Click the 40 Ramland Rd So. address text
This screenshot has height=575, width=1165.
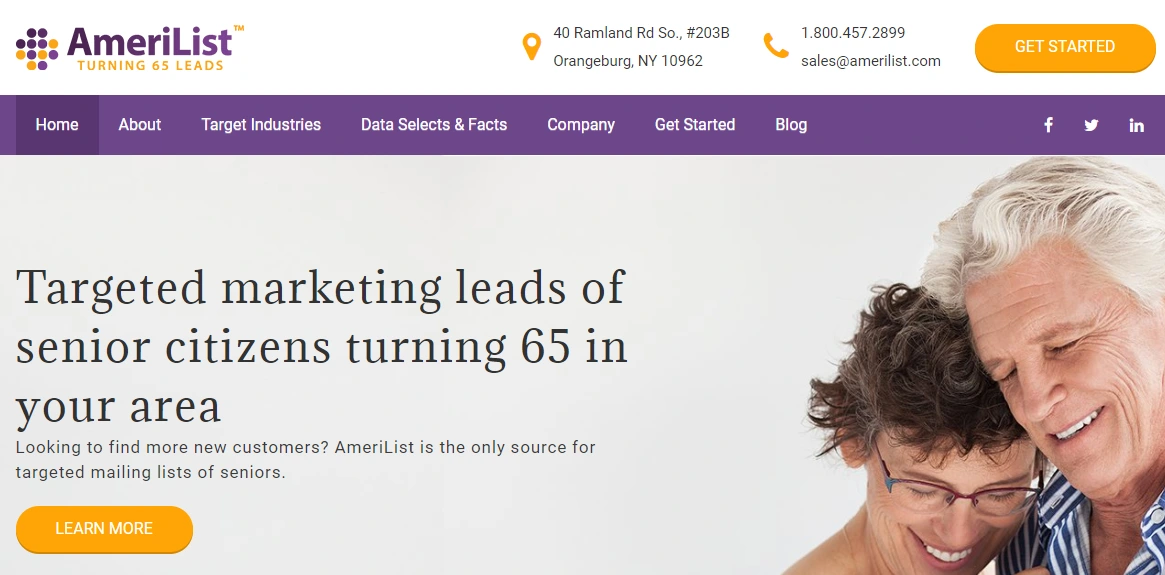point(641,33)
